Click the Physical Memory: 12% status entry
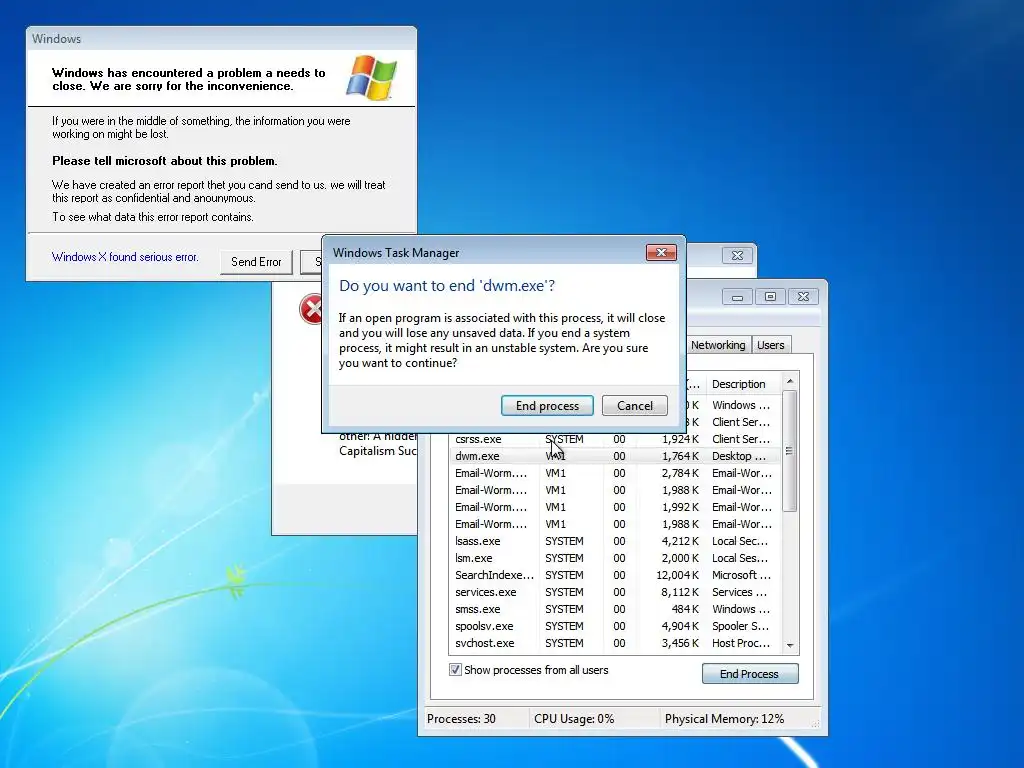The width and height of the screenshot is (1024, 768). [724, 718]
